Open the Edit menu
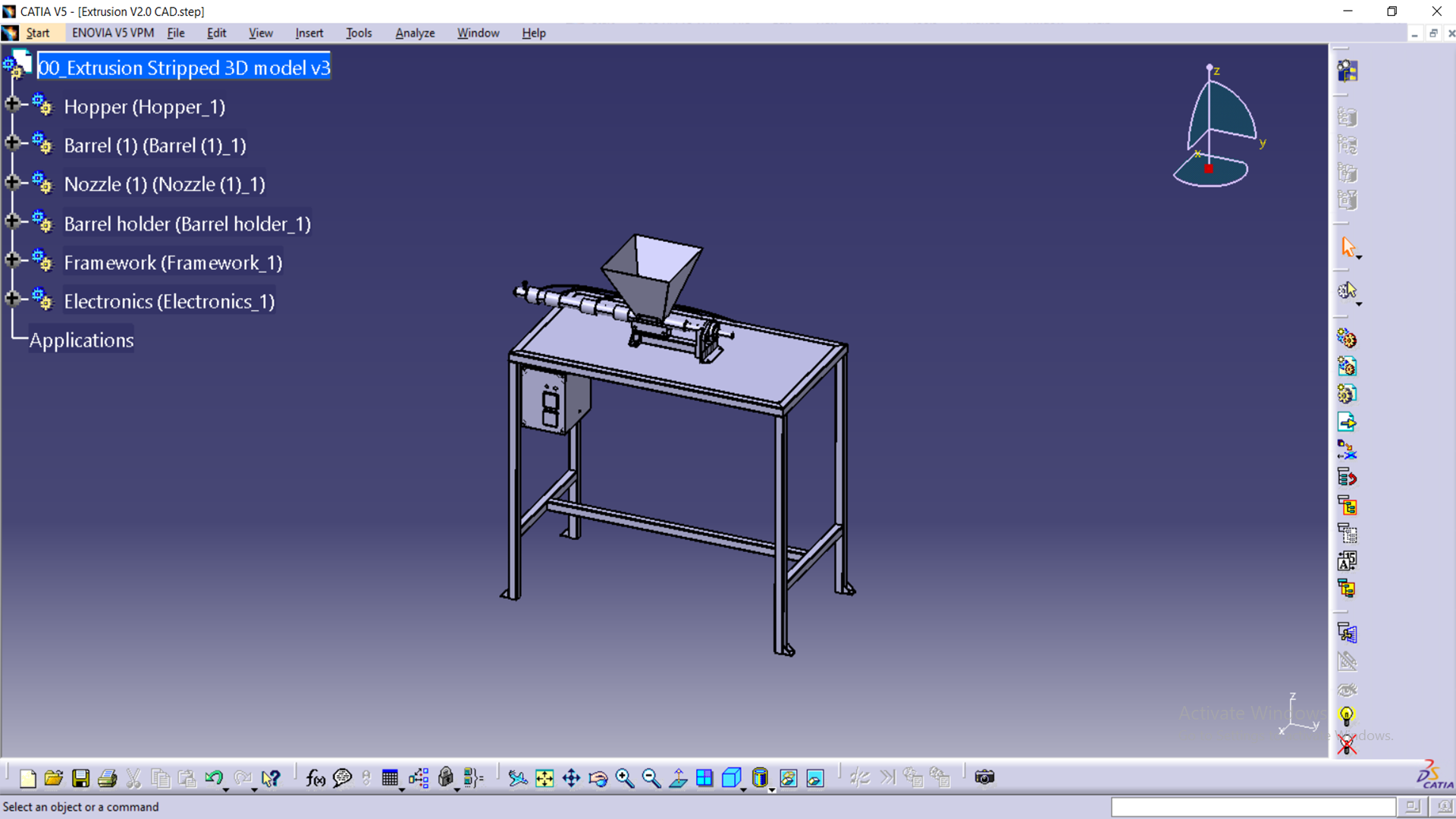Image resolution: width=1456 pixels, height=819 pixels. click(x=216, y=33)
